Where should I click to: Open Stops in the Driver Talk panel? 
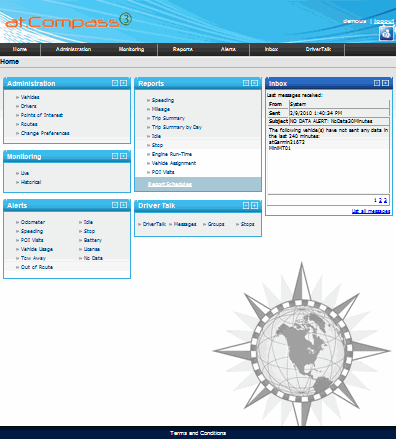(x=247, y=224)
